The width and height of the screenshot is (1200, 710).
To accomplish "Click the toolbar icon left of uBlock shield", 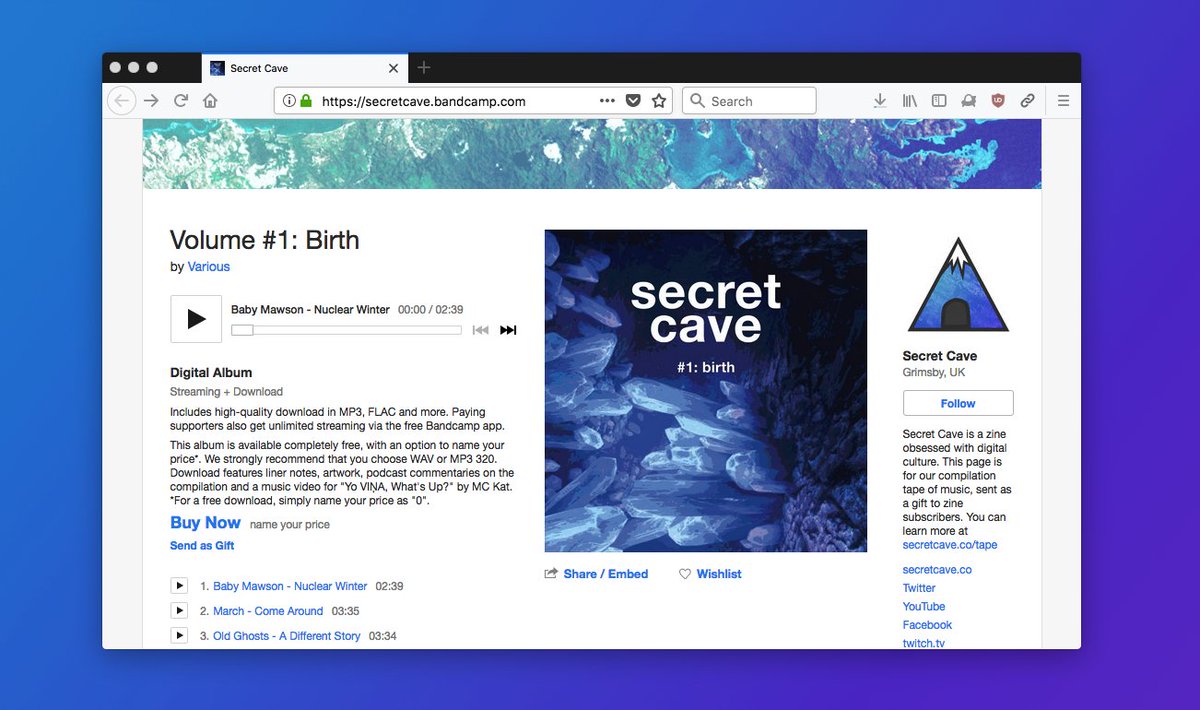I will (x=968, y=101).
